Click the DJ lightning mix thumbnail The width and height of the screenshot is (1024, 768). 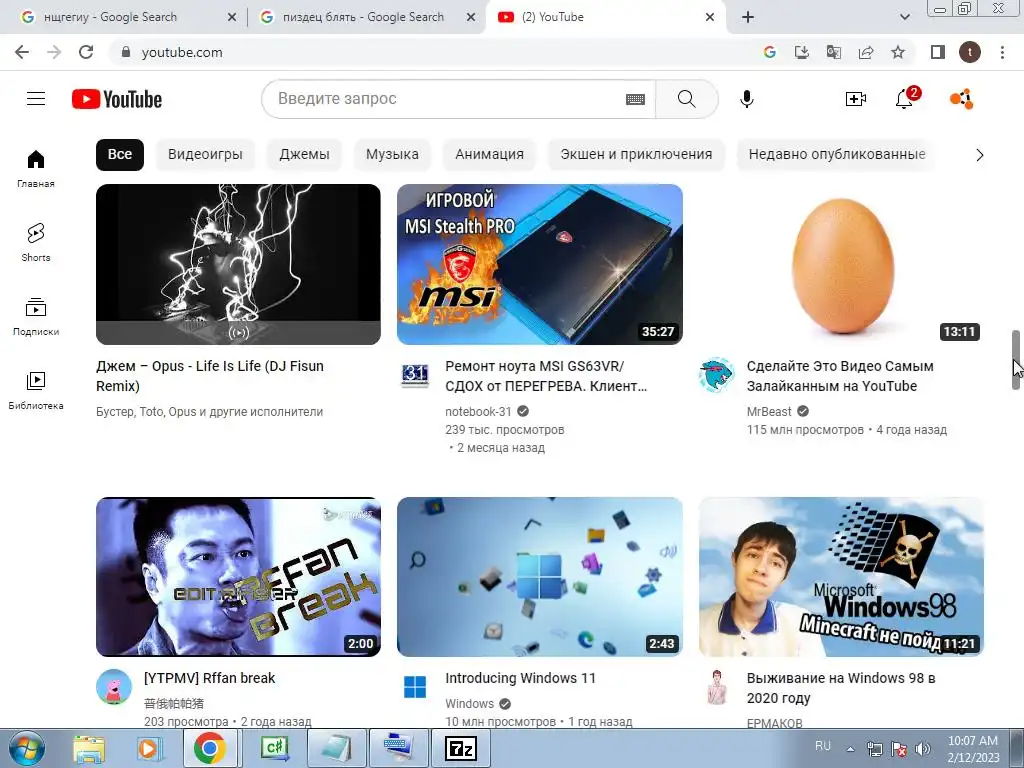(x=238, y=264)
